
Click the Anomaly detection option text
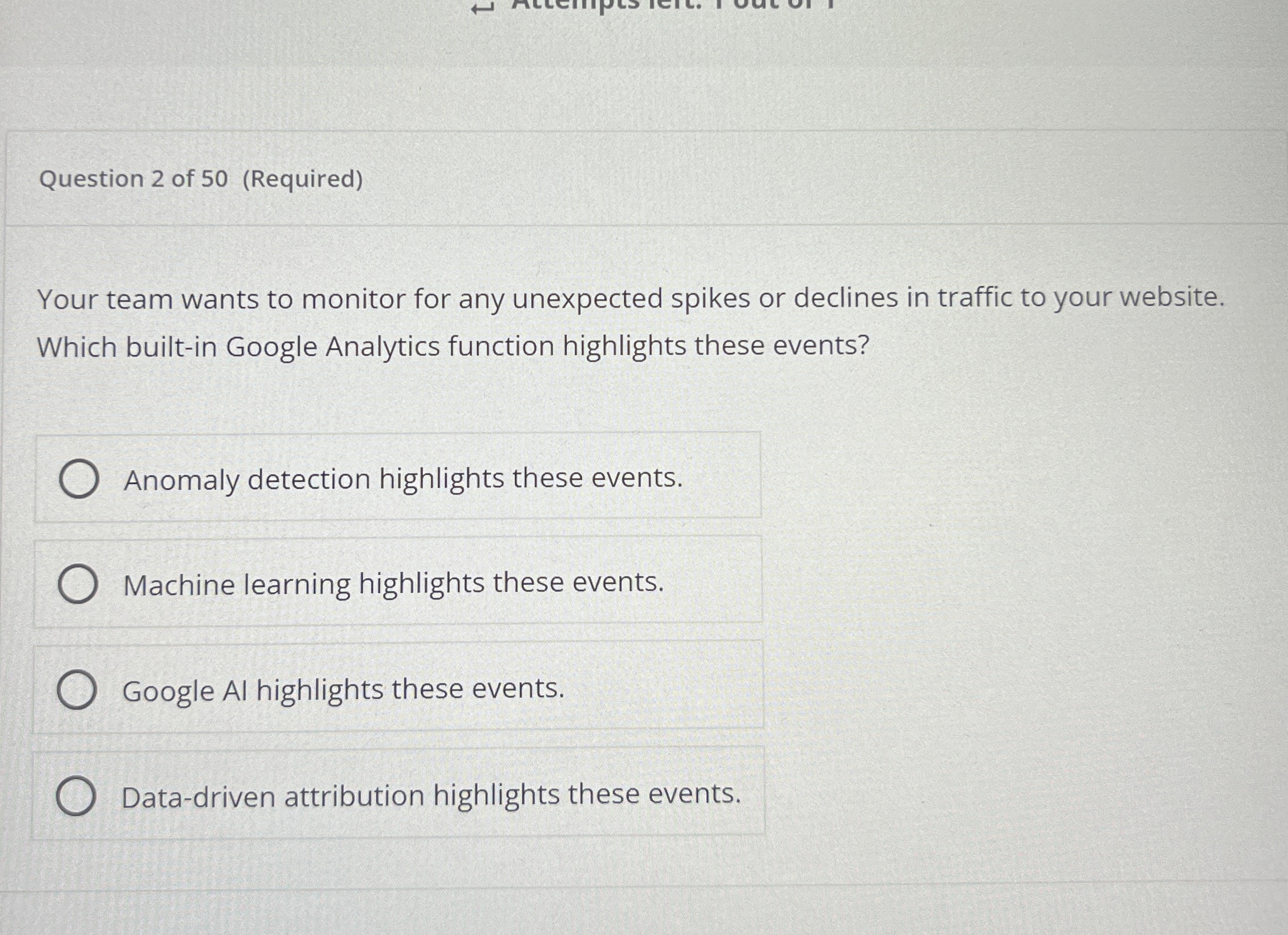[403, 479]
